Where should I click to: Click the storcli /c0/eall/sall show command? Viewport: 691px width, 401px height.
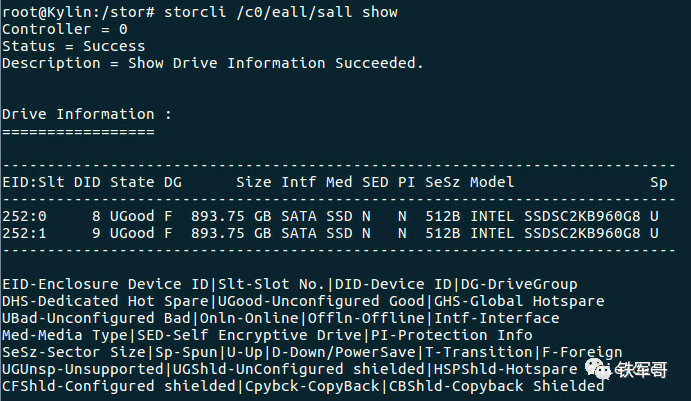coord(281,12)
